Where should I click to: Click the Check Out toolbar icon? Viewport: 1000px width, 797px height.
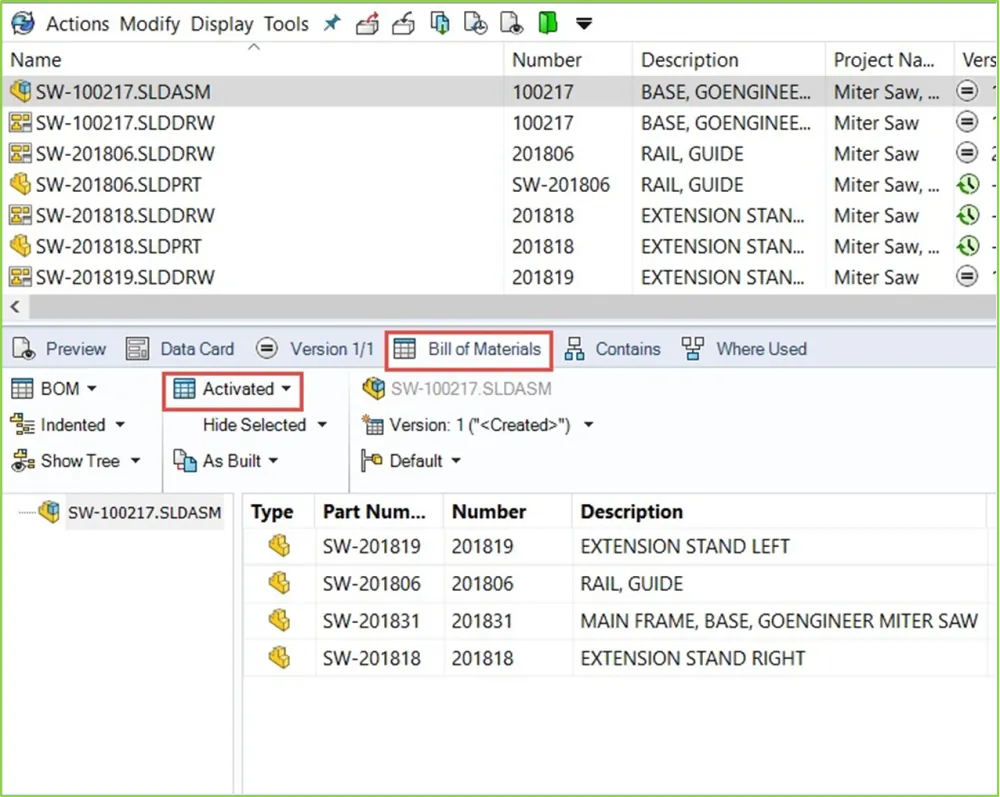pyautogui.click(x=368, y=23)
